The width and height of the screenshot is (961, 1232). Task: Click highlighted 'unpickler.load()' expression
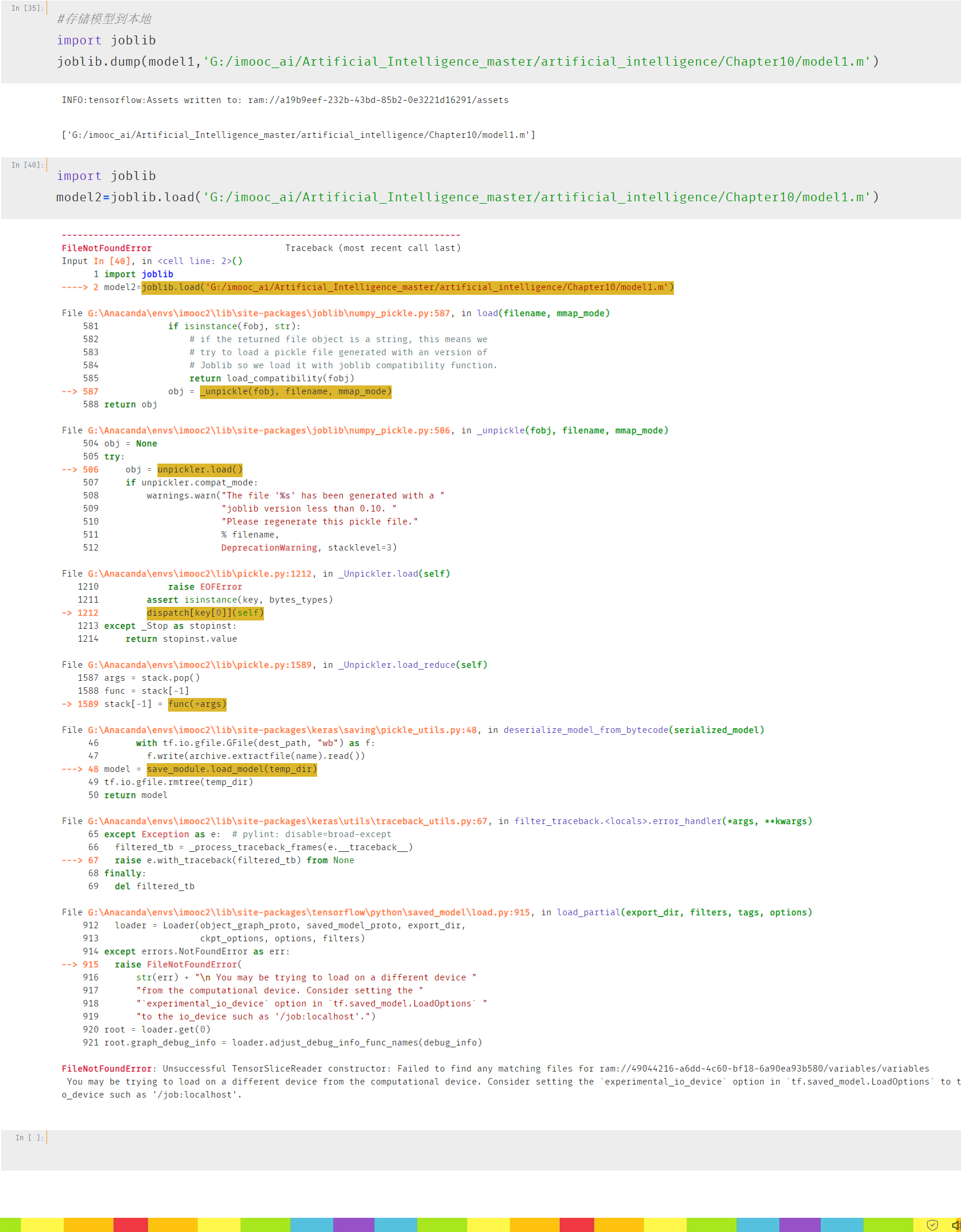pyautogui.click(x=200, y=469)
